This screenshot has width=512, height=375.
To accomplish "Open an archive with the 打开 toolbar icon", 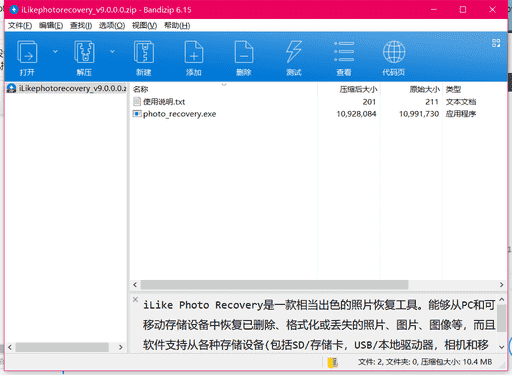I will tap(27, 58).
